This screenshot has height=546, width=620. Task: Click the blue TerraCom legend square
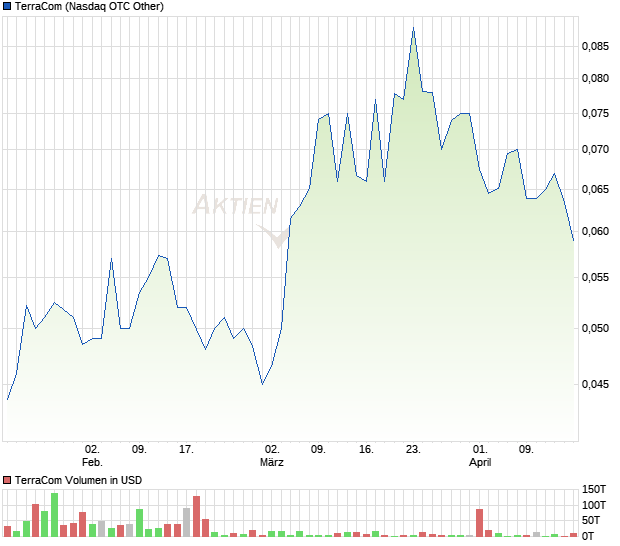tap(7, 6)
